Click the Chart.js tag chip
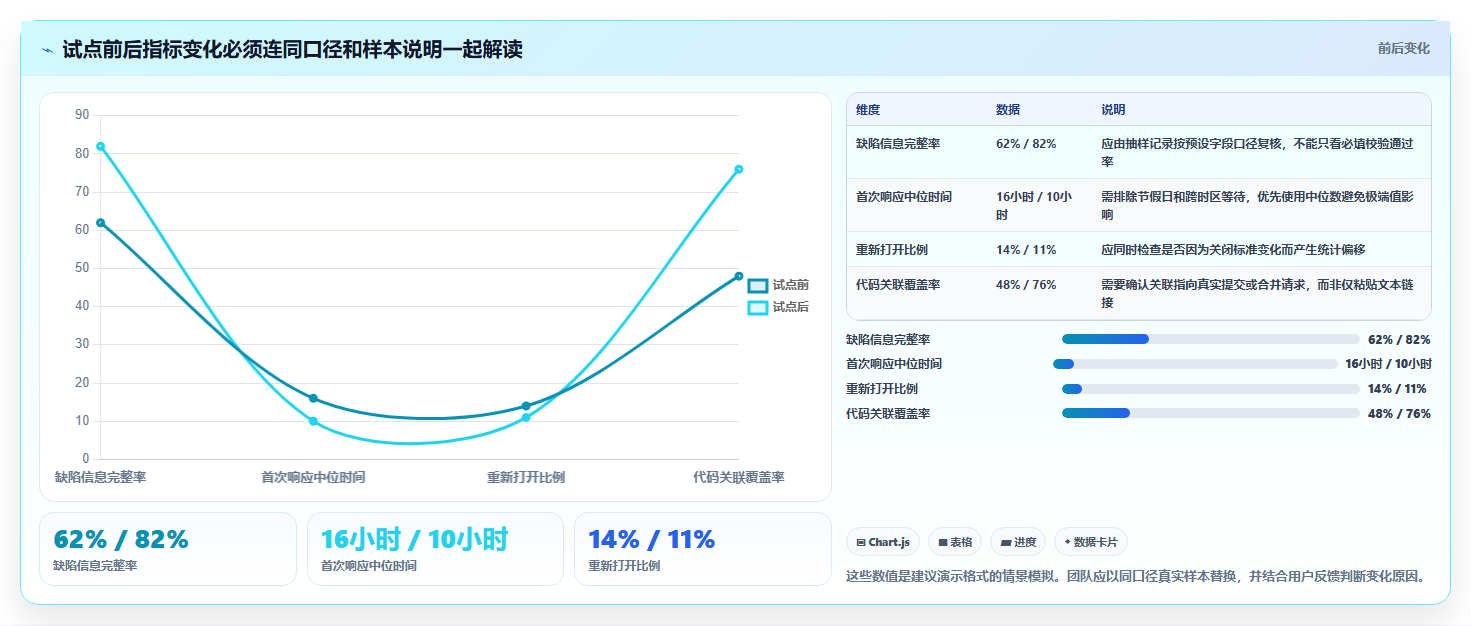1471x626 pixels. pos(883,542)
